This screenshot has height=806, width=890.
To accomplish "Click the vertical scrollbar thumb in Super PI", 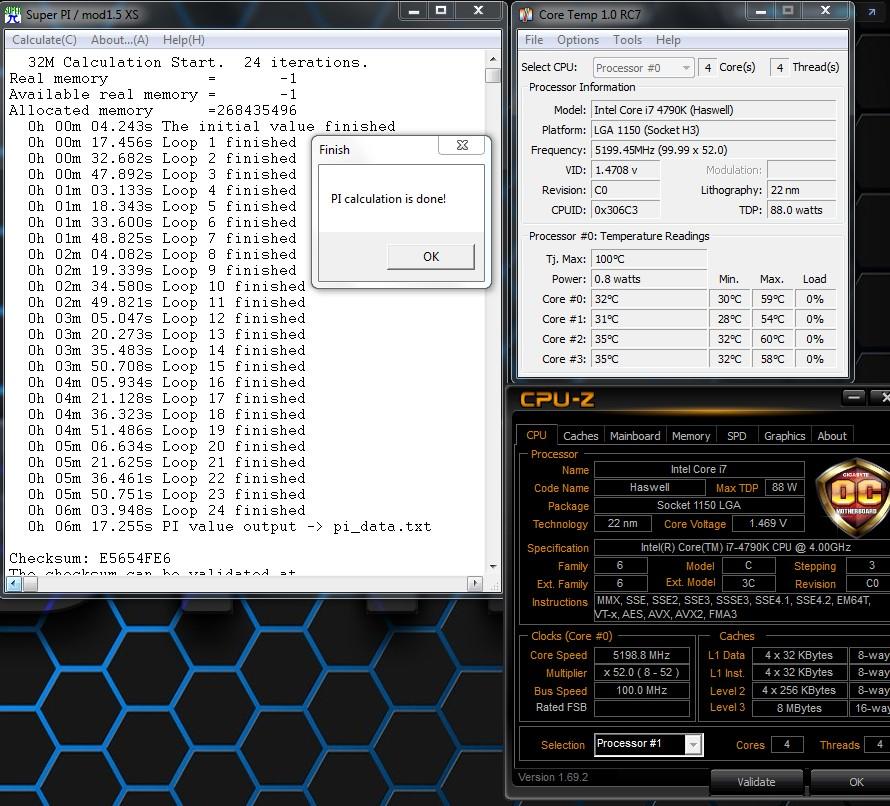I will click(493, 75).
